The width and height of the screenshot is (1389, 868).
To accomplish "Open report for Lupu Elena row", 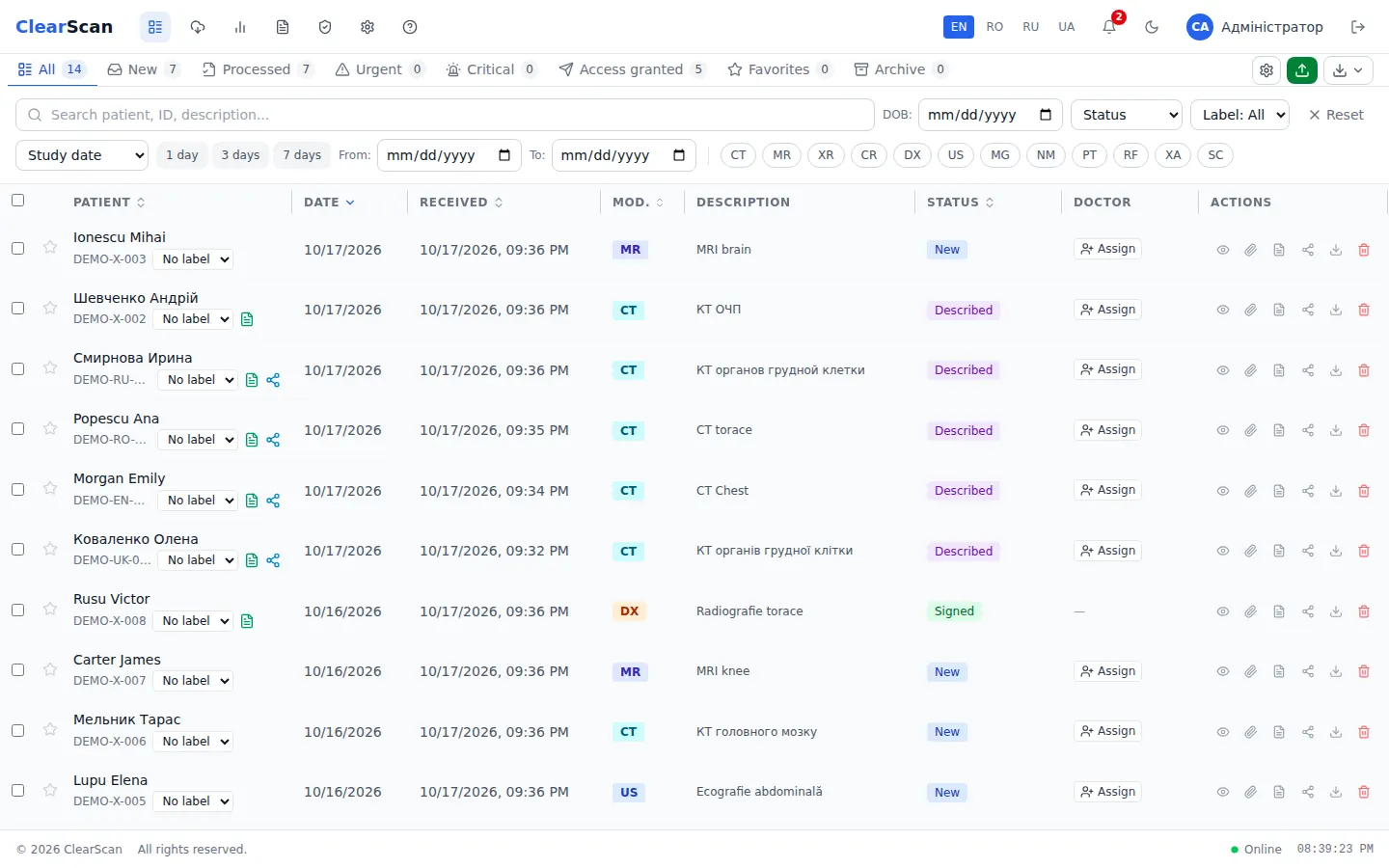I will coord(1279,792).
